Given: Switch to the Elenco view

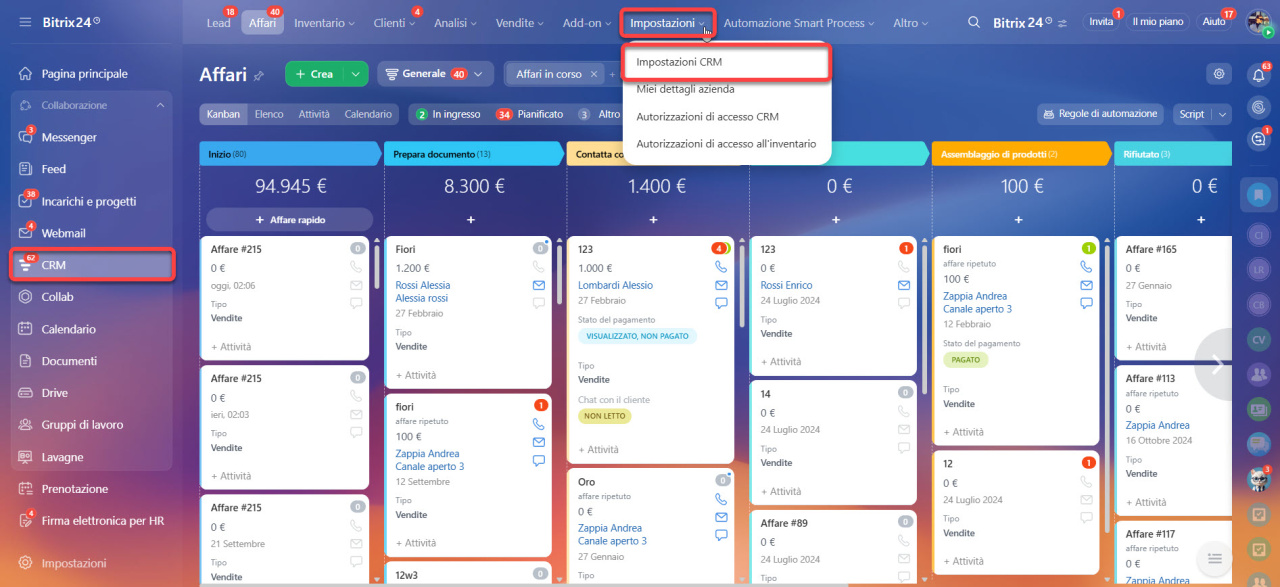Looking at the screenshot, I should click(x=269, y=114).
